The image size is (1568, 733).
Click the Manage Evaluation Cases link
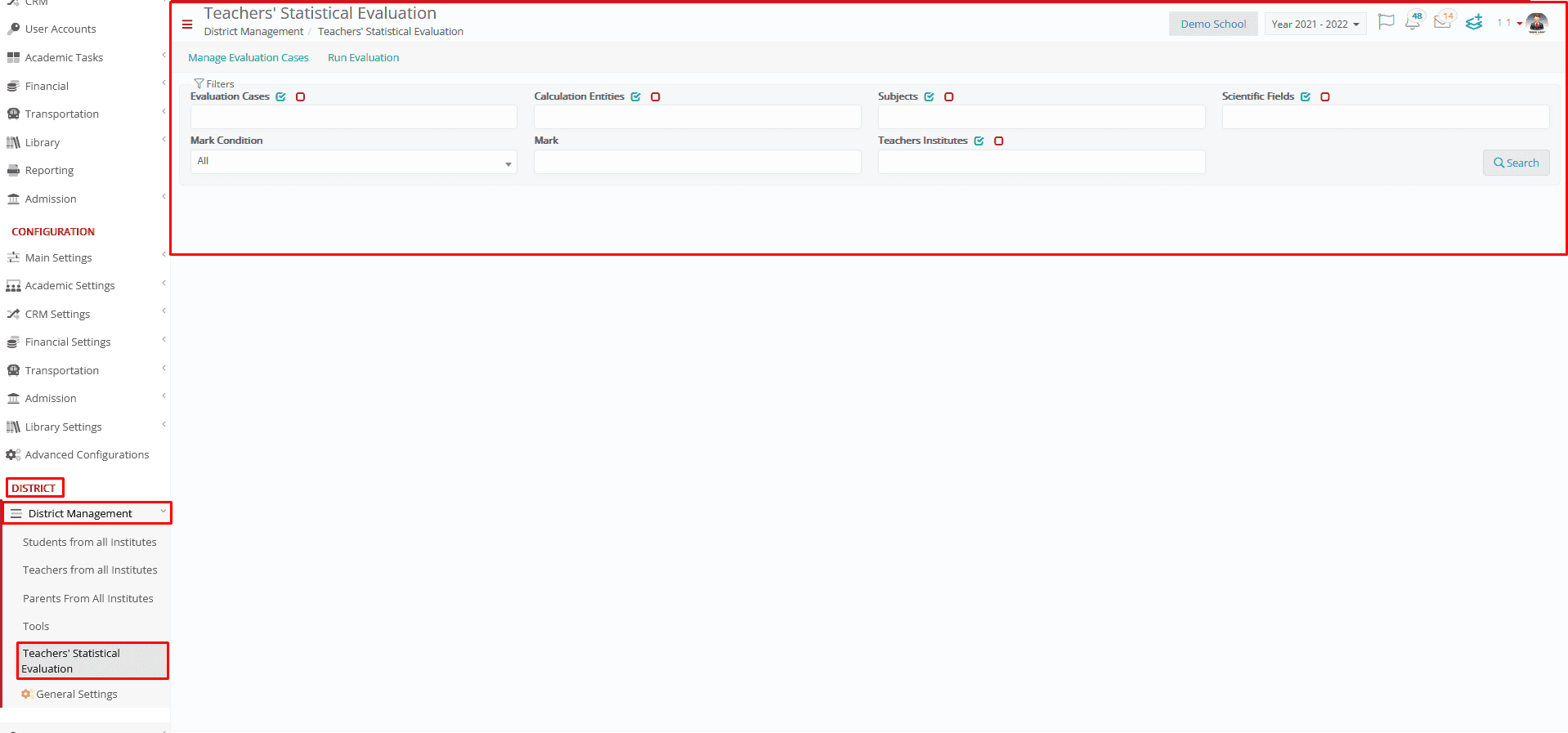point(249,57)
